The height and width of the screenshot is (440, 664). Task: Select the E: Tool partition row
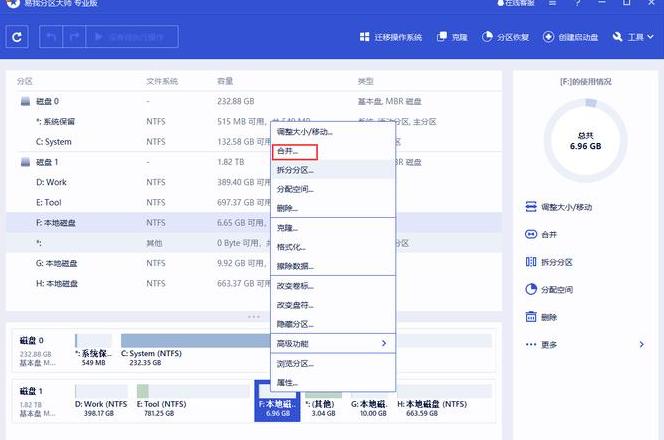tap(254, 202)
